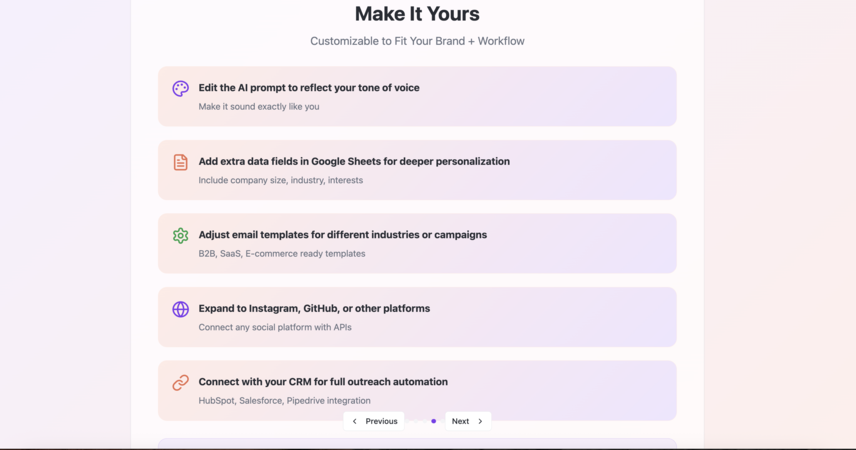Click the green gear icon
Image resolution: width=856 pixels, height=450 pixels.
[181, 235]
